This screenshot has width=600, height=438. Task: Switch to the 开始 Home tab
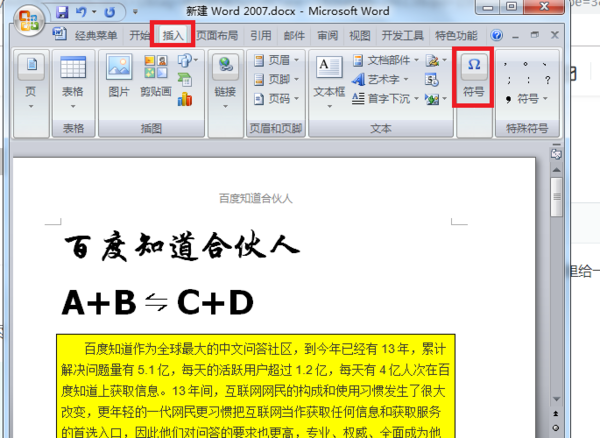click(139, 36)
